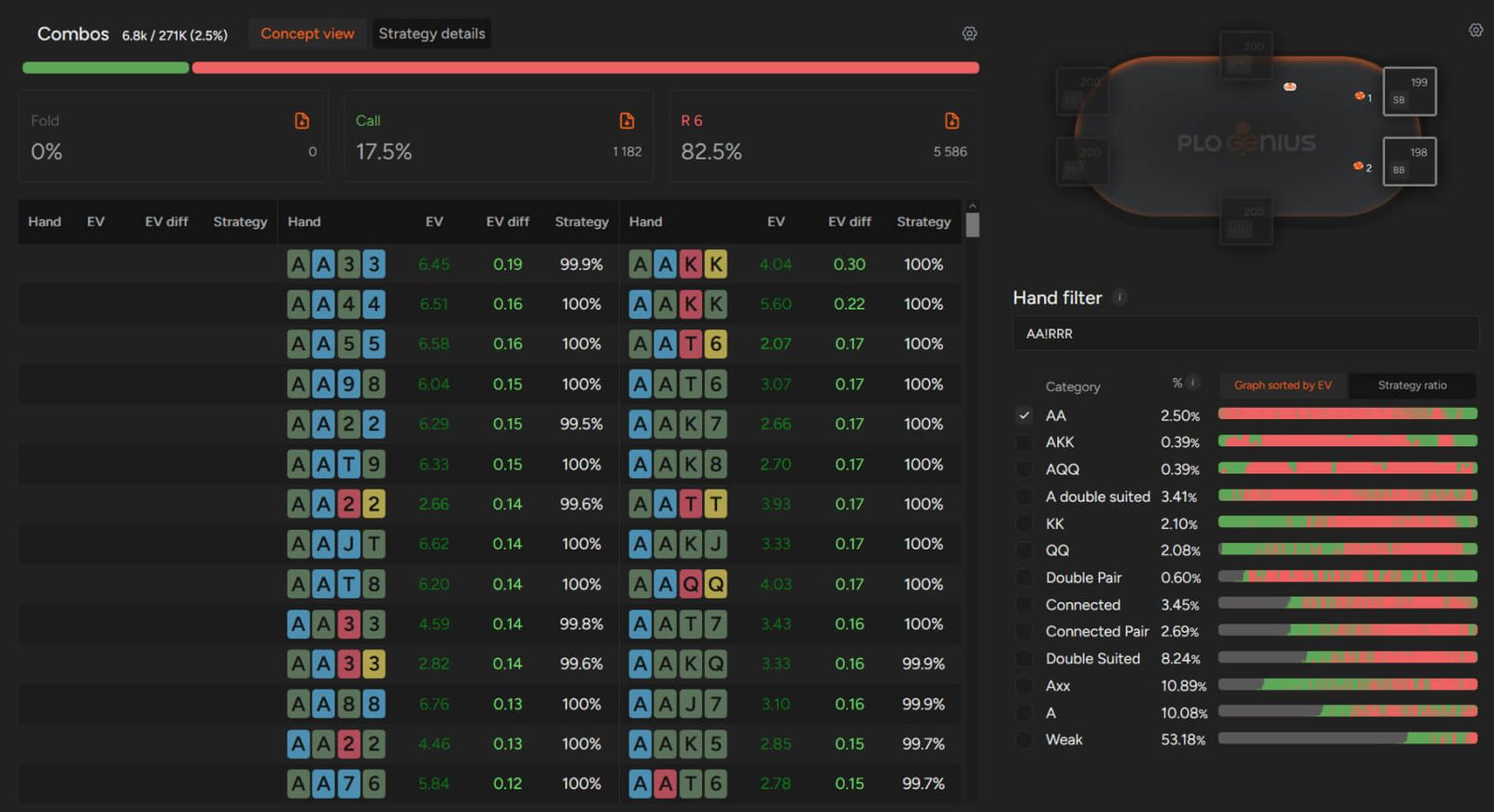1494x812 pixels.
Task: Export the Fold range file icon
Action: click(x=302, y=120)
